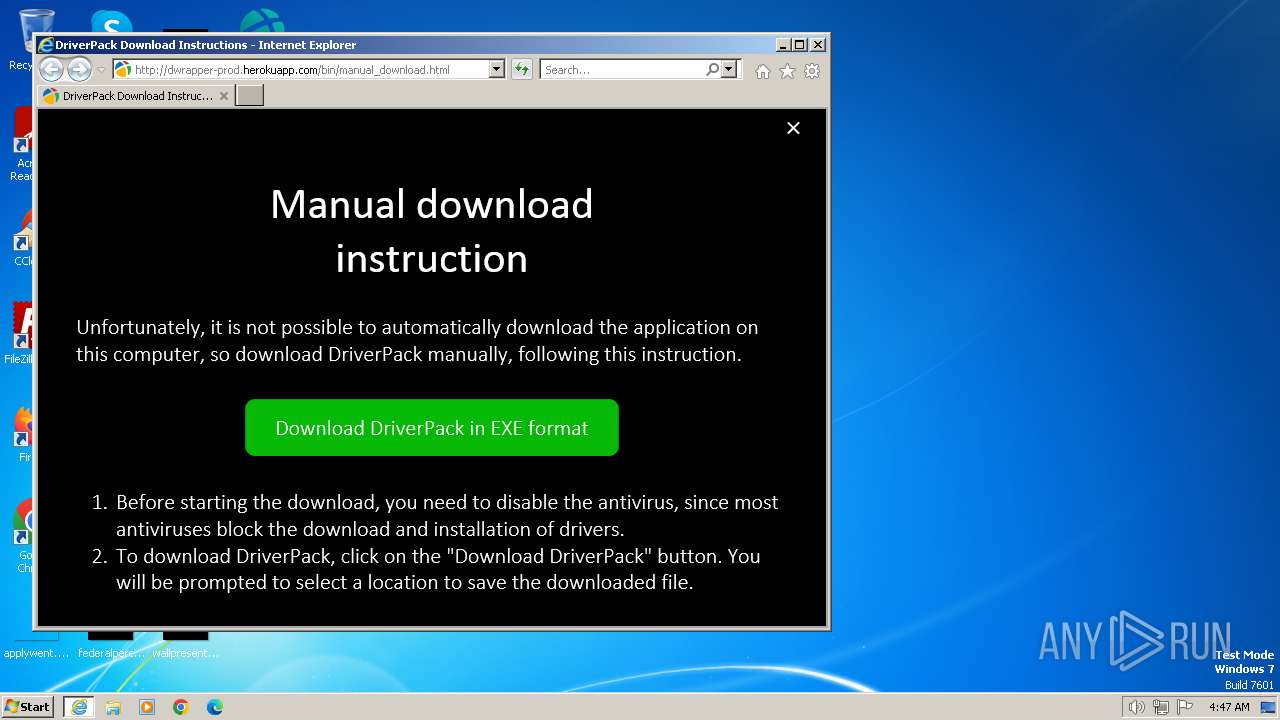Open recent pages dropdown beside forward arrow
Viewport: 1280px width, 720px height.
pos(101,70)
